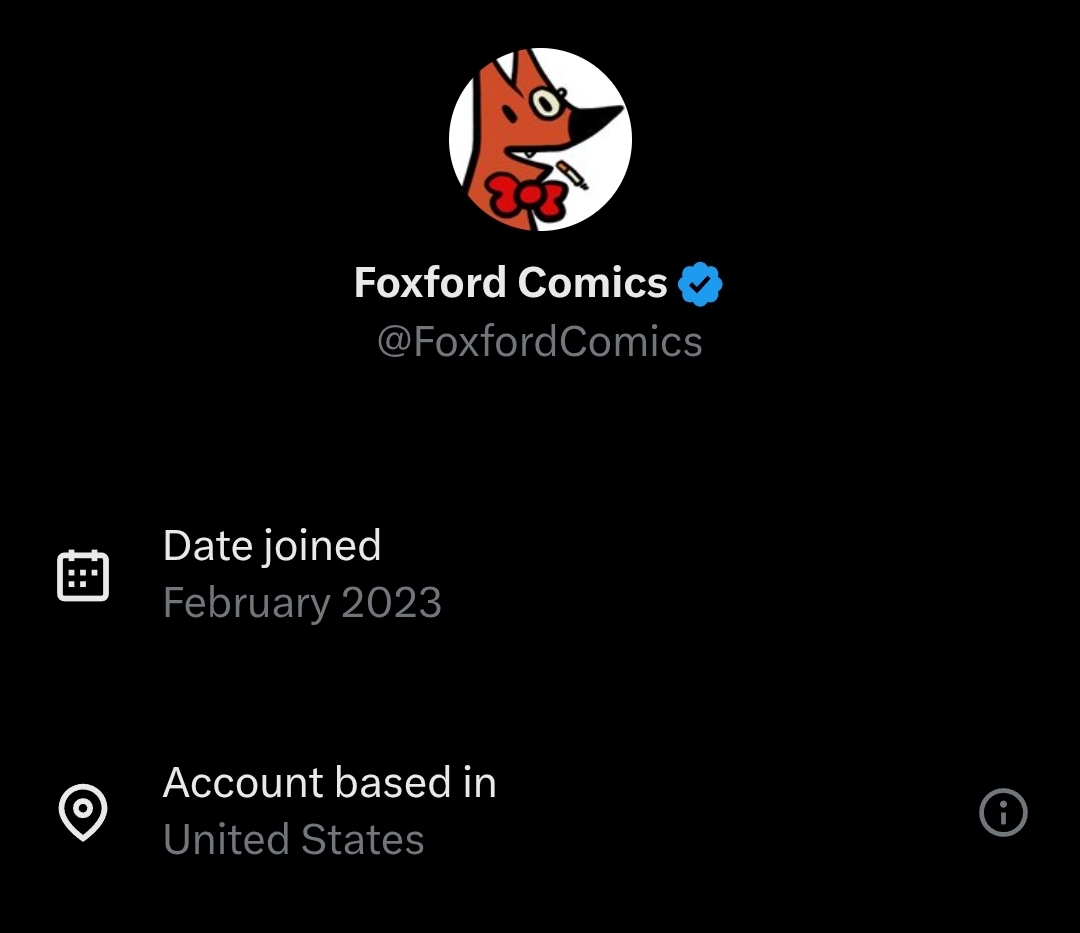
Task: Click the fox's eye in the avatar
Action: (x=545, y=102)
